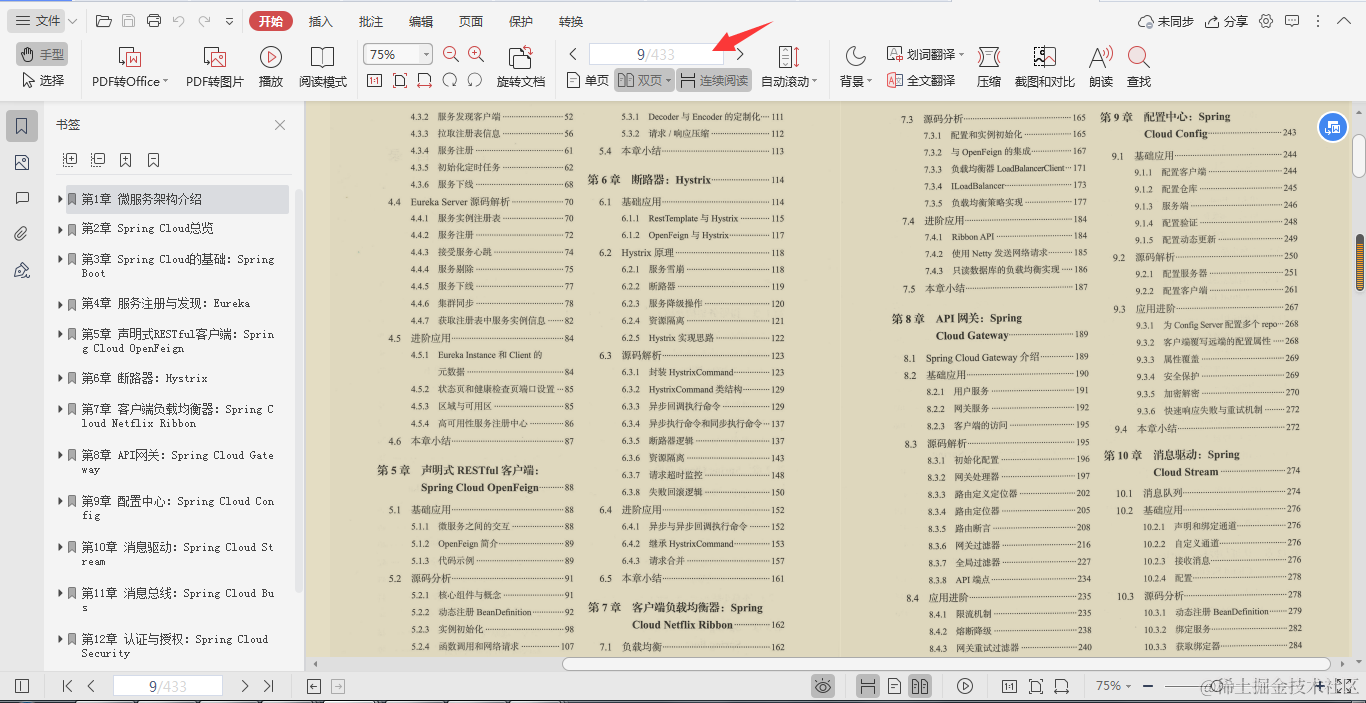The height and width of the screenshot is (703, 1366).
Task: Click the page number field showing 9/433
Action: click(656, 52)
